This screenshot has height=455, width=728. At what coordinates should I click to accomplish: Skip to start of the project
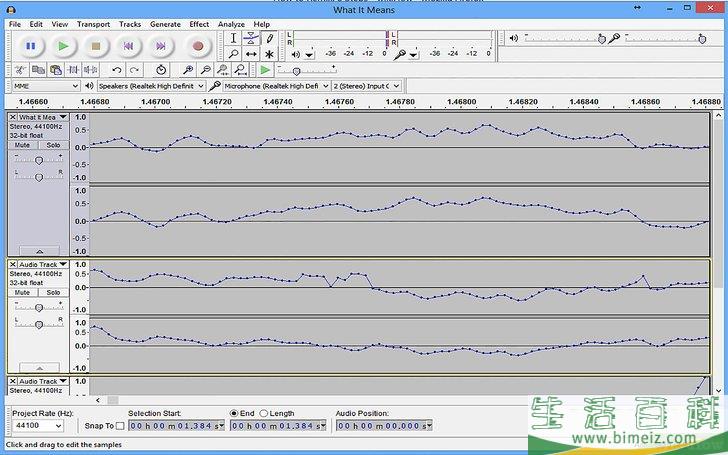[128, 46]
